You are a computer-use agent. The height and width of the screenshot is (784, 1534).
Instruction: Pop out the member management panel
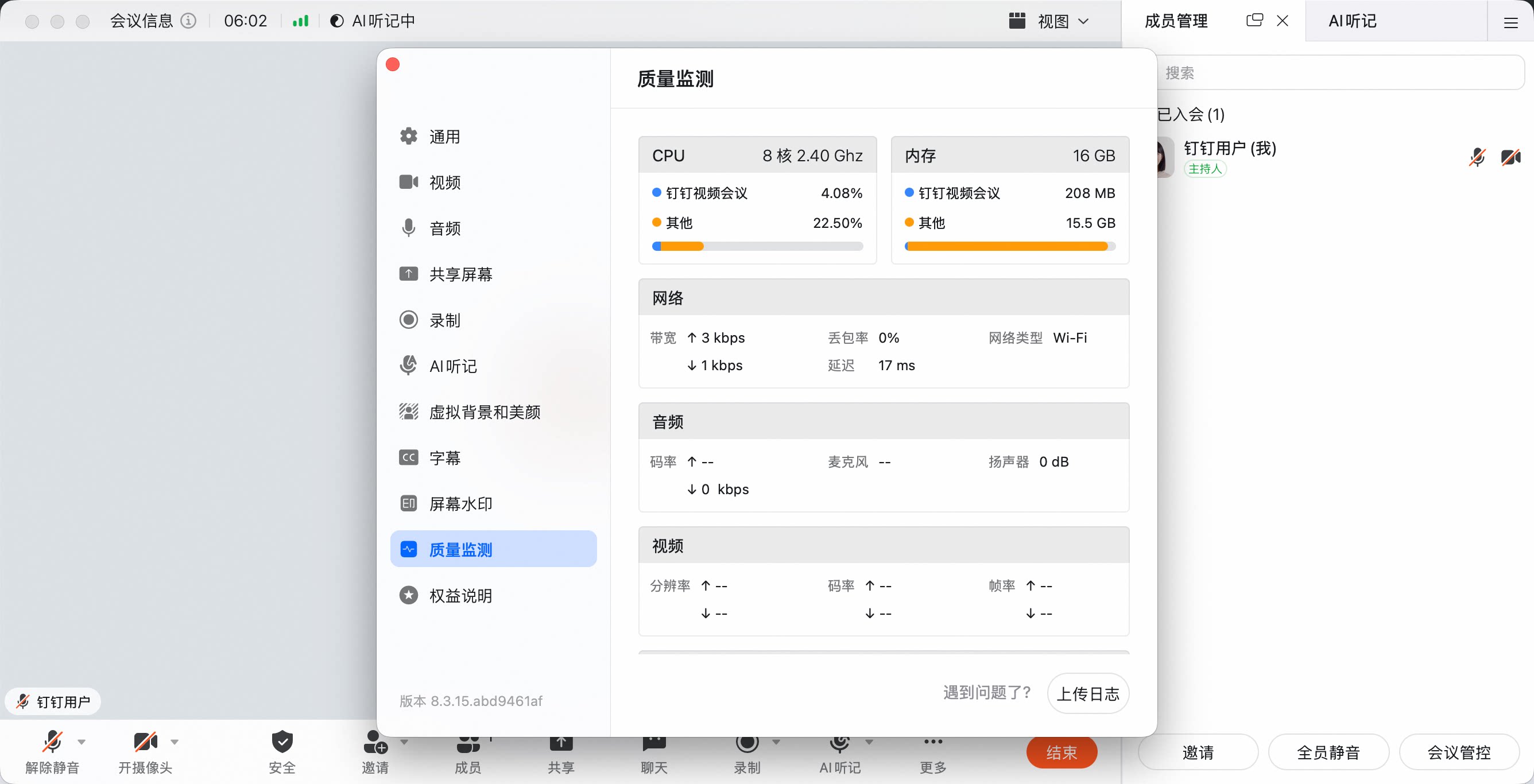[1254, 21]
